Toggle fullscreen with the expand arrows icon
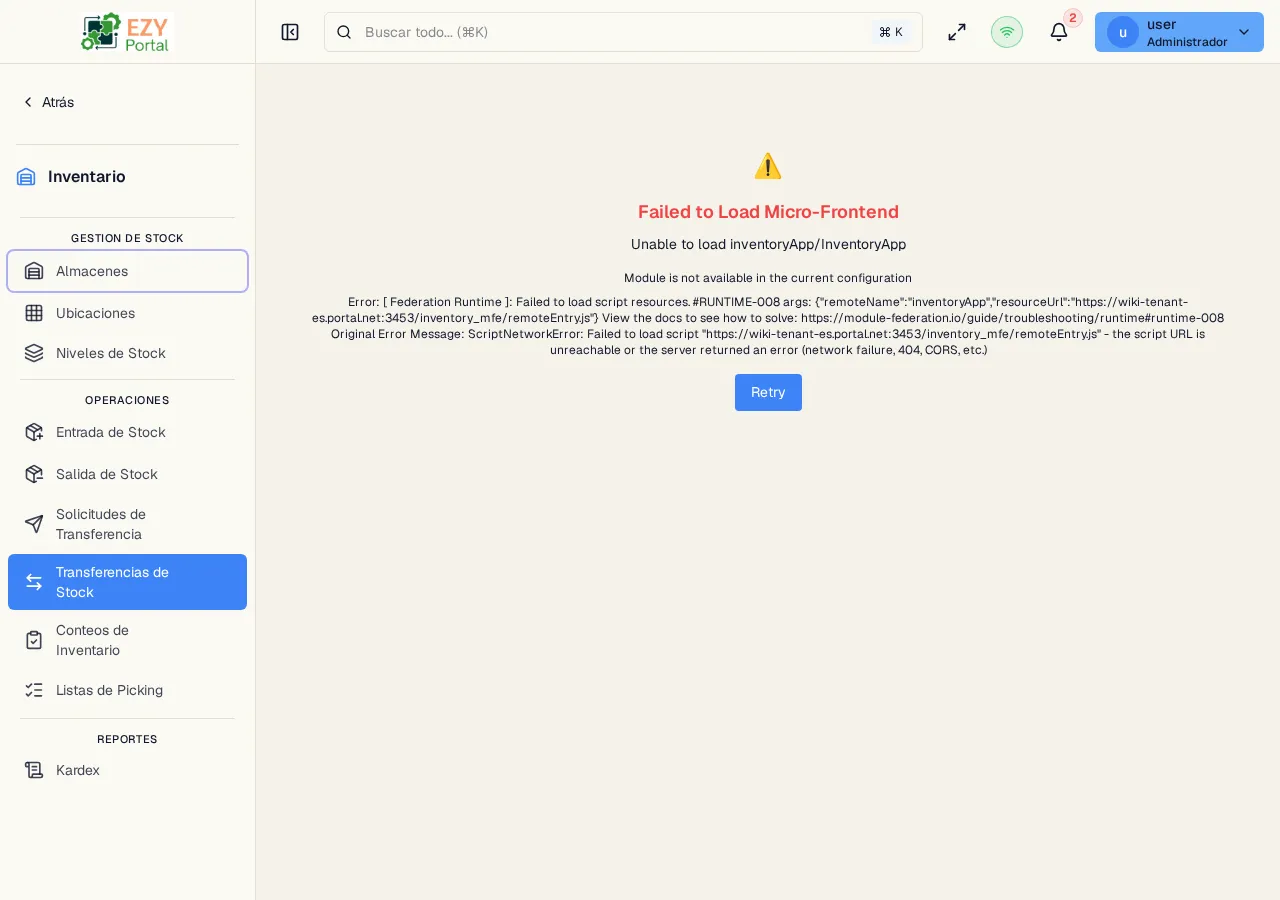Image resolution: width=1280 pixels, height=900 pixels. [x=957, y=32]
